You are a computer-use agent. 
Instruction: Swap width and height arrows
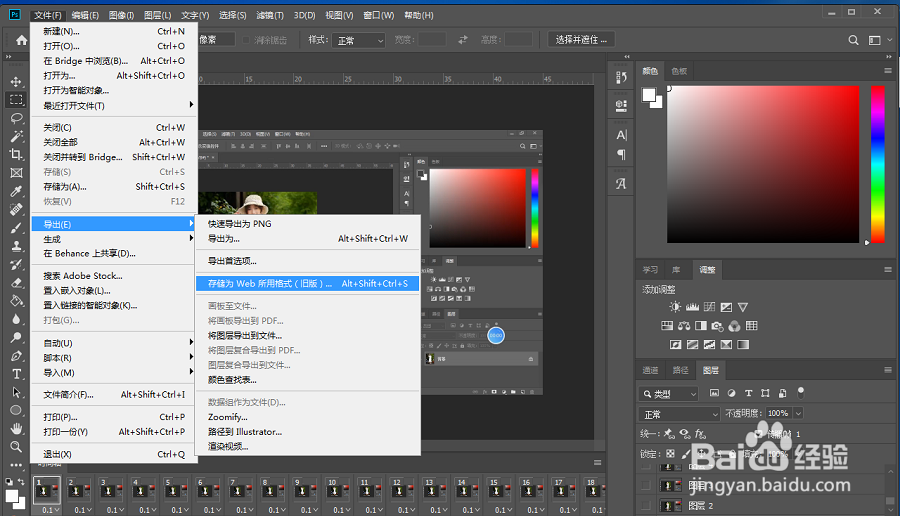click(463, 40)
